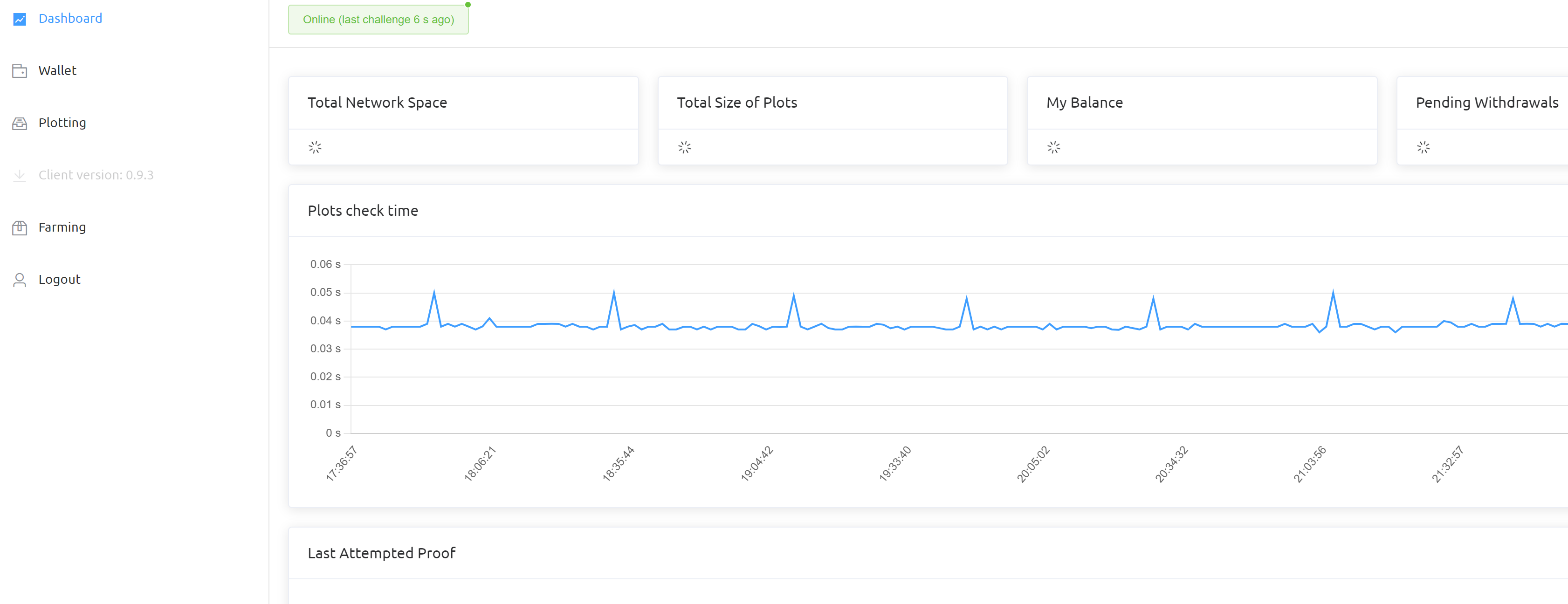The width and height of the screenshot is (1568, 604).
Task: Click the Wallet sidebar icon
Action: point(20,71)
